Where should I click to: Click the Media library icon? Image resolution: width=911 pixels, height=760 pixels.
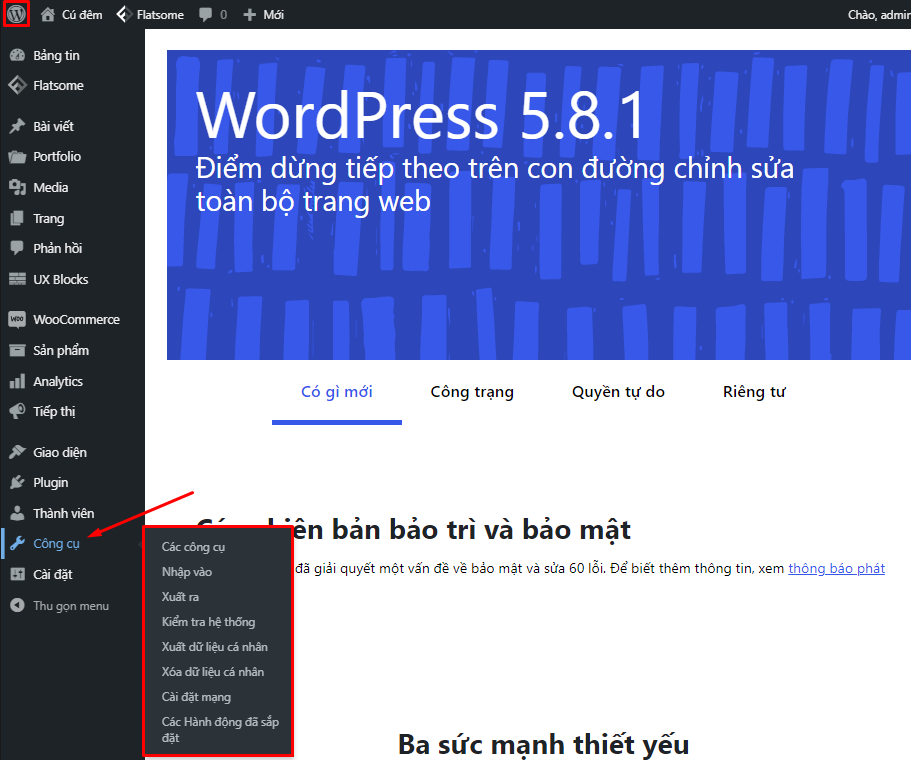tap(17, 187)
